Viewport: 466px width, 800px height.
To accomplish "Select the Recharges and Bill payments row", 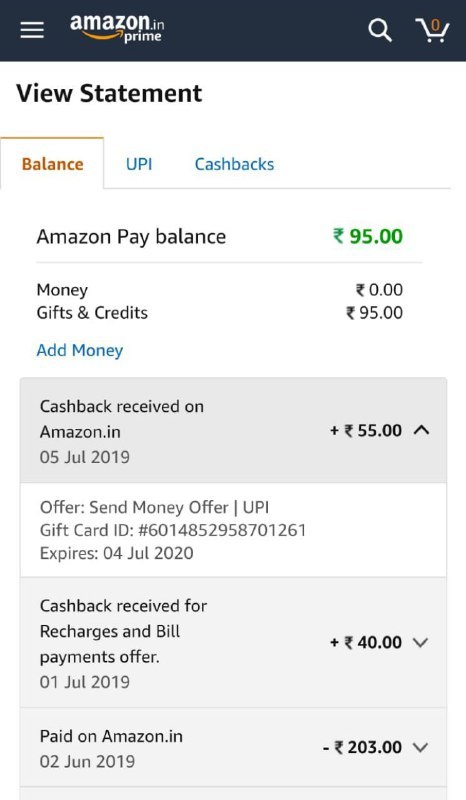I will pos(233,642).
